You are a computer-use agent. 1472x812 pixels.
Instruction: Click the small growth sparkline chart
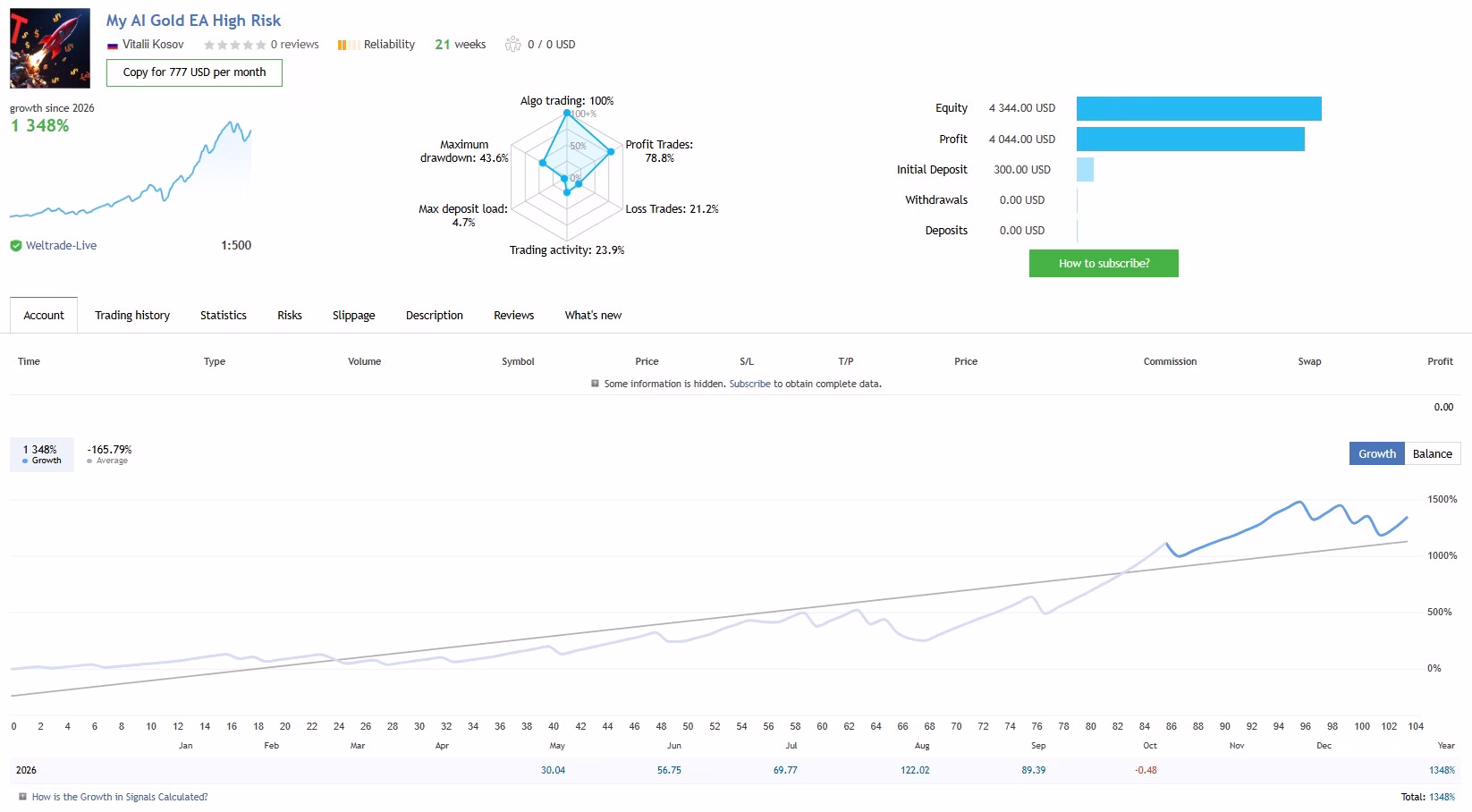(x=131, y=169)
